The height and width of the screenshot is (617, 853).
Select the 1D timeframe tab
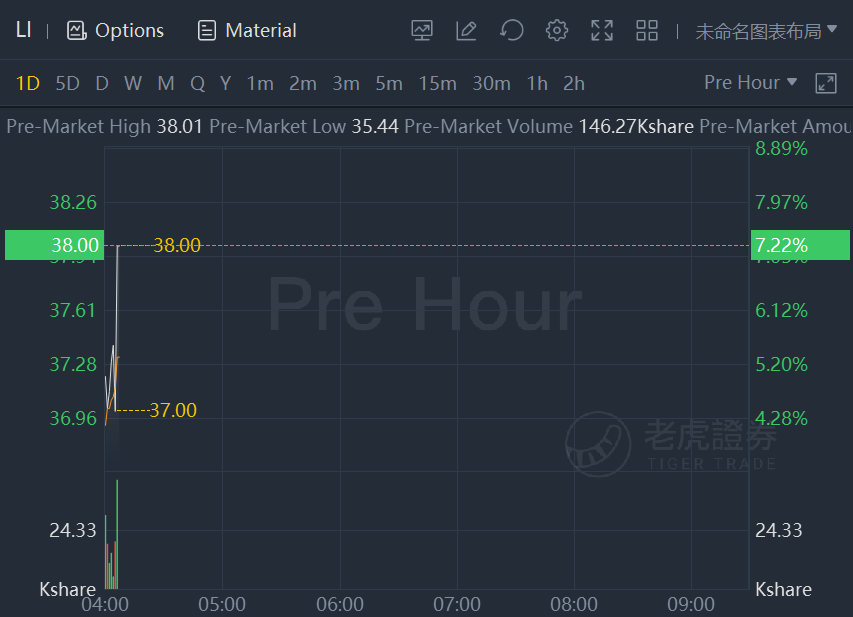[28, 83]
